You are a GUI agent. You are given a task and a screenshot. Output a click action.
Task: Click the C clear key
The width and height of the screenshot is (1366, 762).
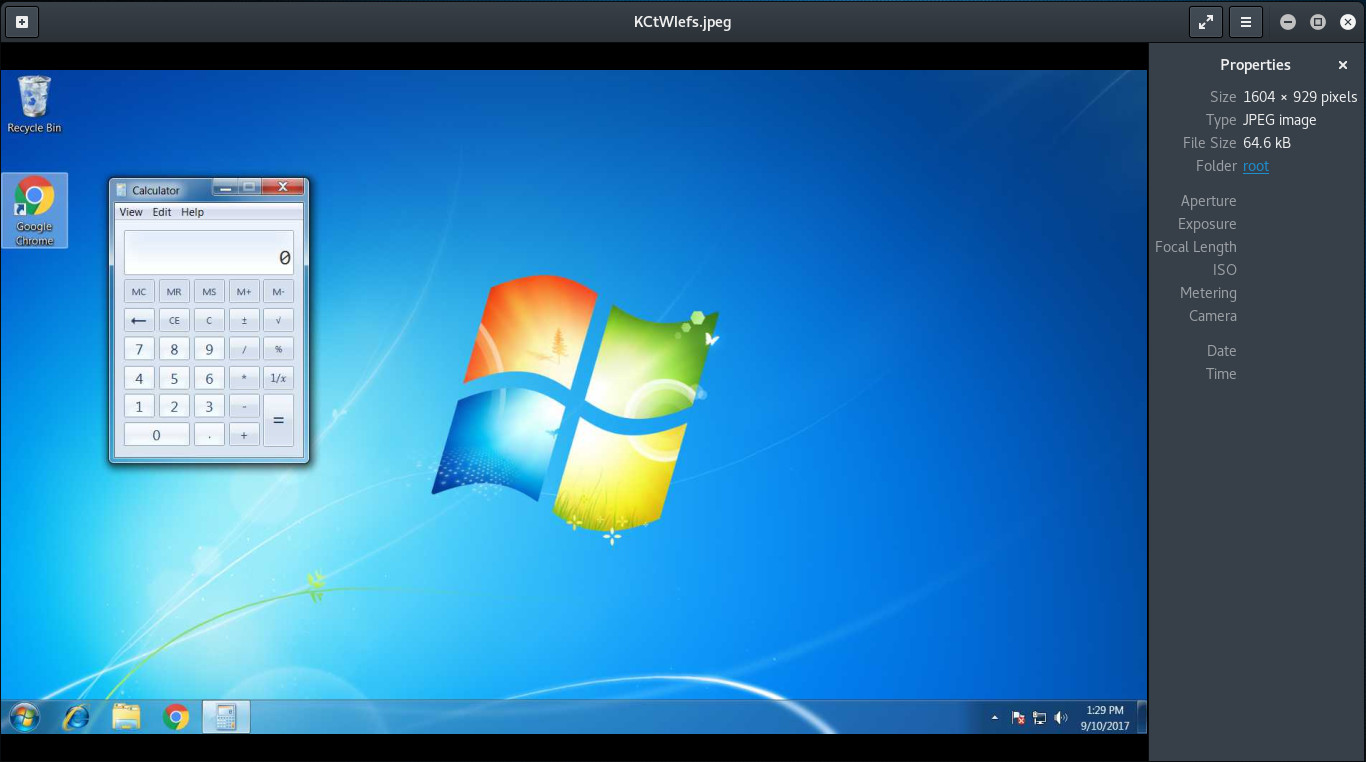[209, 321]
